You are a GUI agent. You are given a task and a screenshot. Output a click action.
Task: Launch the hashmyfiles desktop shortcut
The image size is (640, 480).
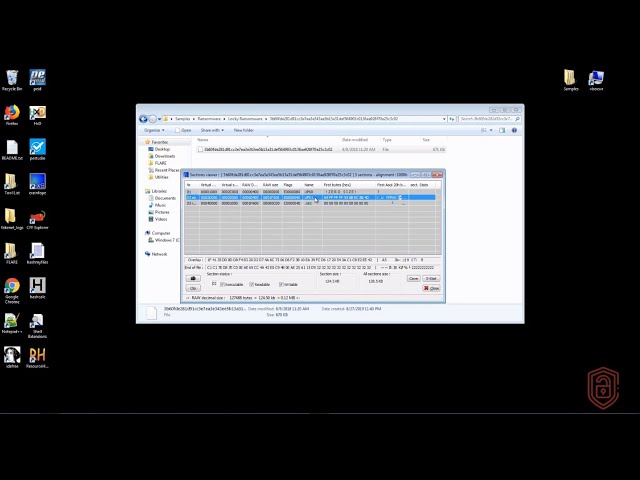pos(37,253)
